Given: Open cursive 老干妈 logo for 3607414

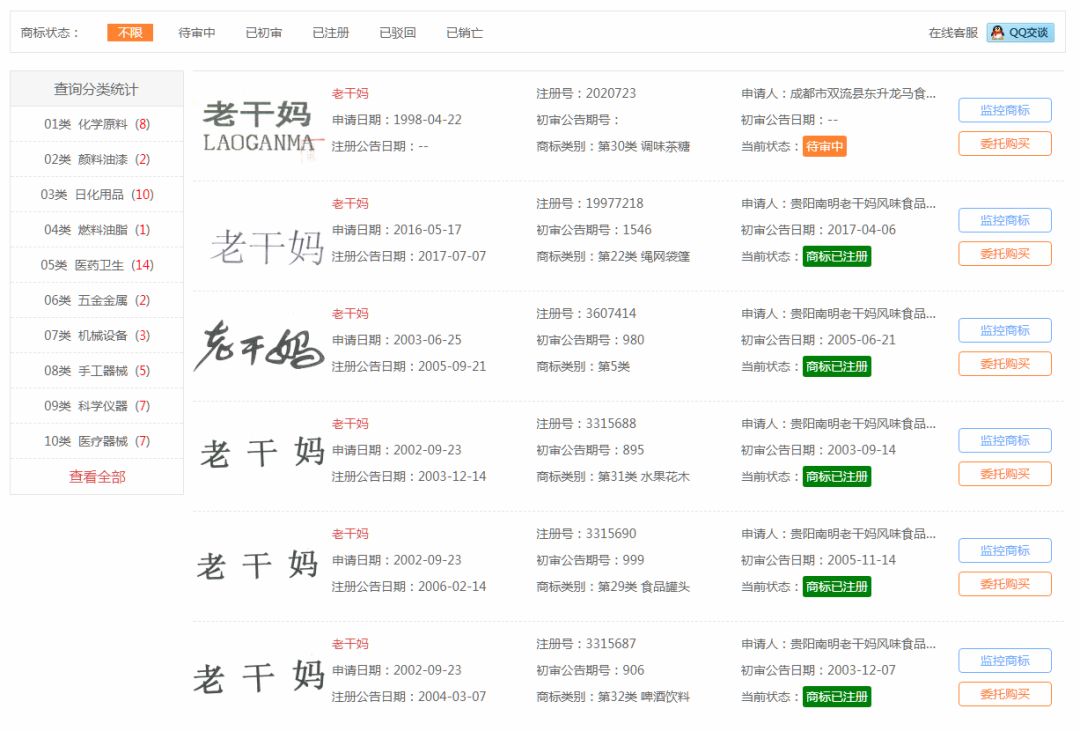Looking at the screenshot, I should tap(259, 344).
